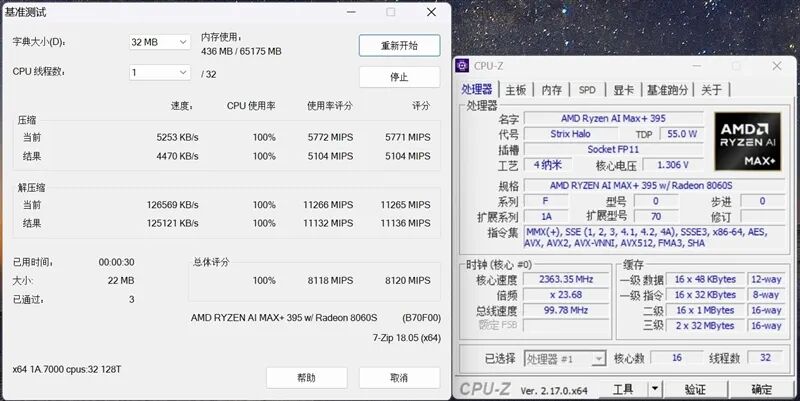800x401 pixels.
Task: Switch to the 内存 tab in CPU-Z
Action: [552, 90]
